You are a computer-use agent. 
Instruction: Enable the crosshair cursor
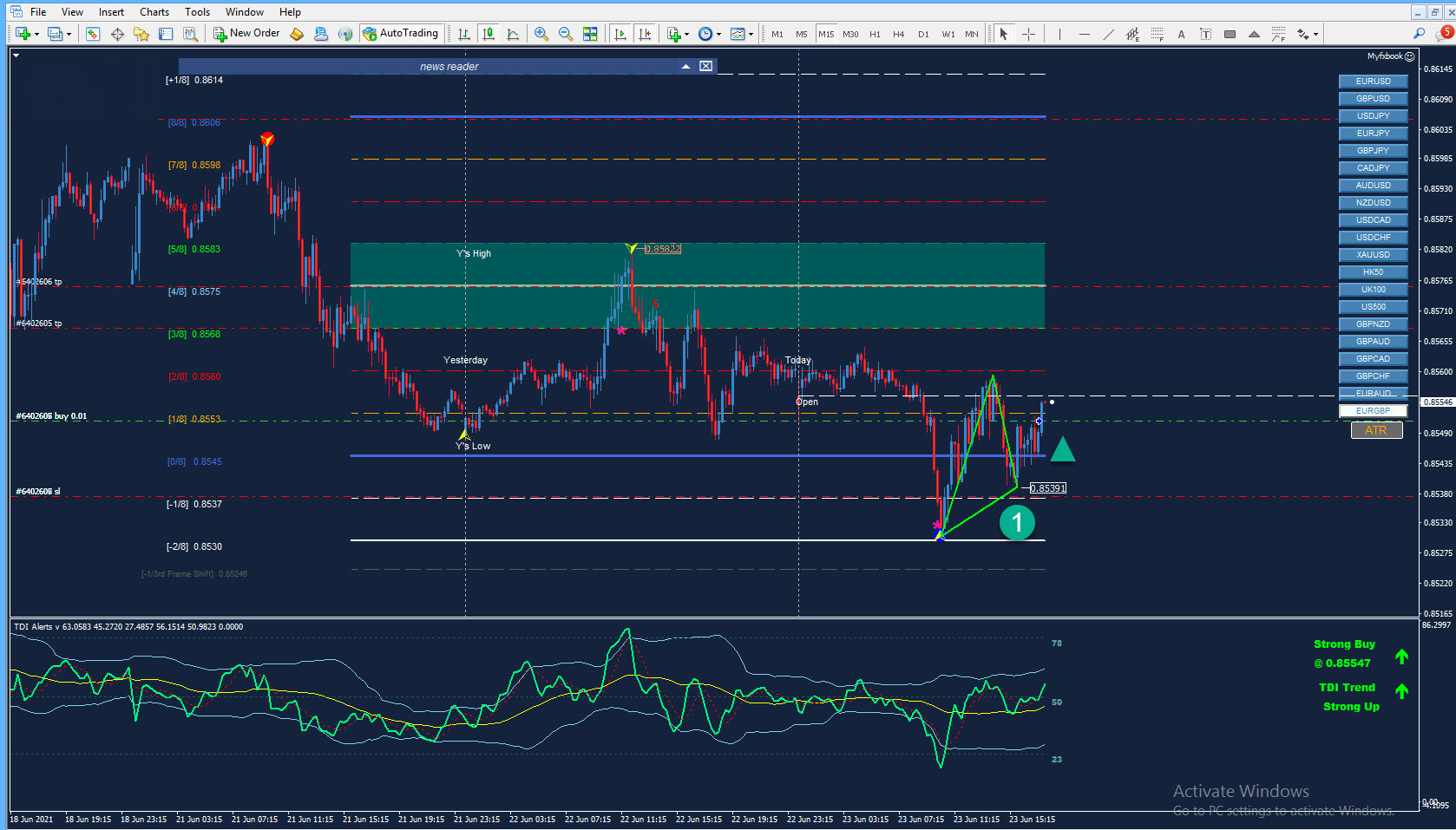[1028, 34]
